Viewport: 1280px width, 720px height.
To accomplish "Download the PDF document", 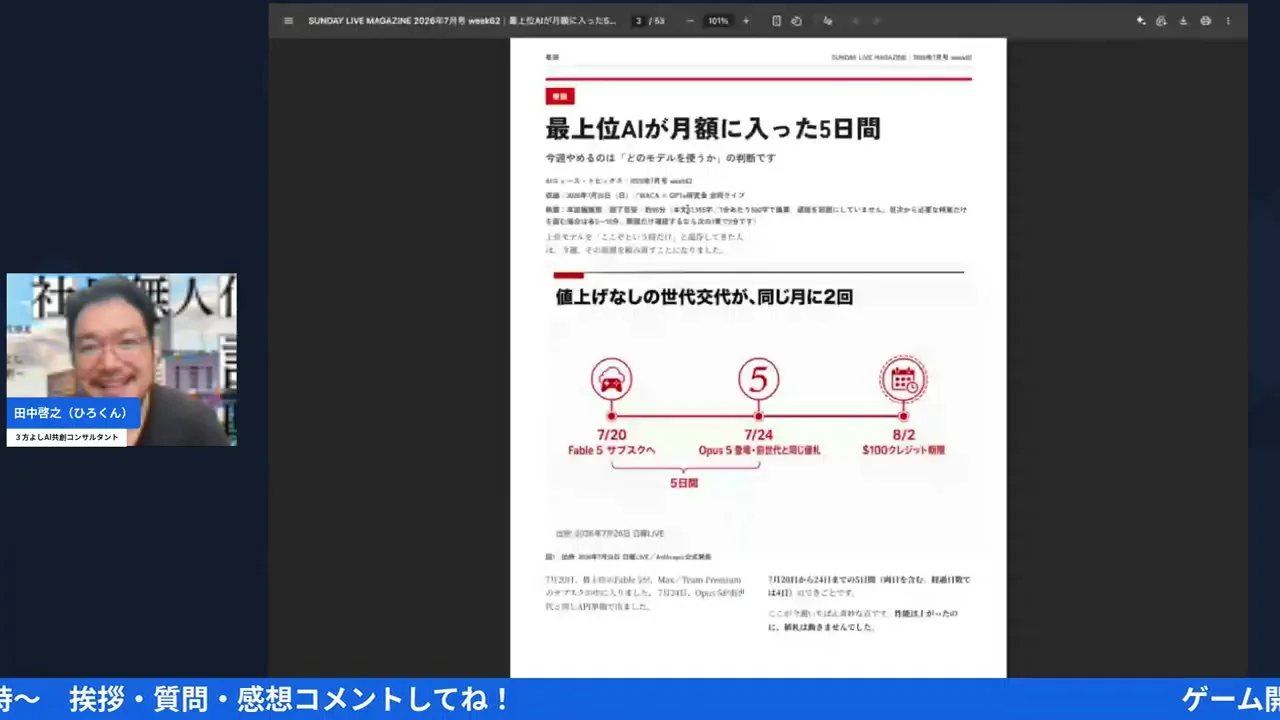I will [1183, 21].
